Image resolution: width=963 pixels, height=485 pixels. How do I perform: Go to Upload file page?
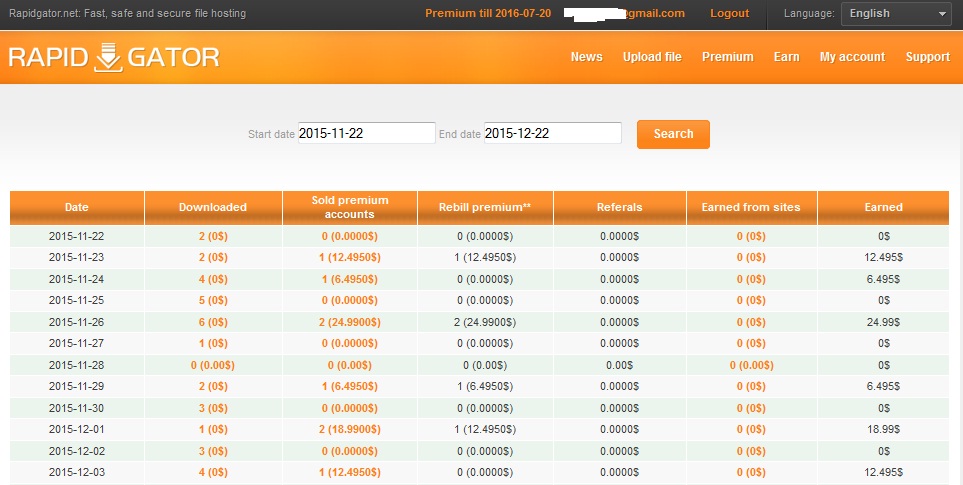(x=652, y=57)
